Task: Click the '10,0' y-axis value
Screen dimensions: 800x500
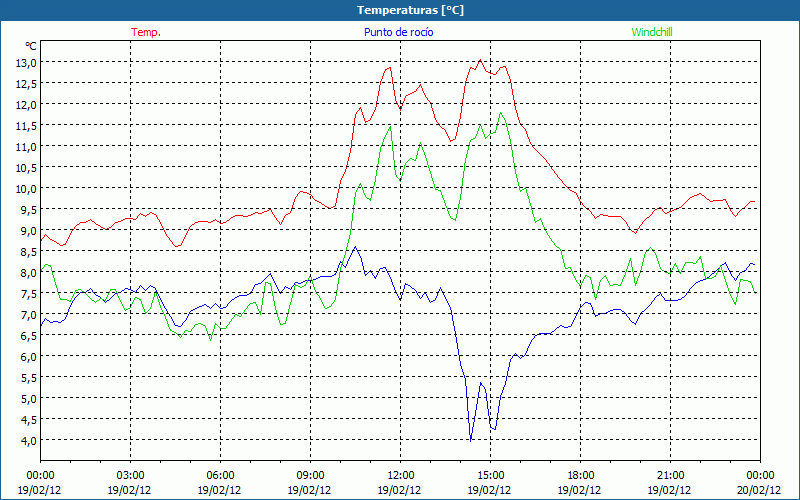Action: [x=26, y=189]
